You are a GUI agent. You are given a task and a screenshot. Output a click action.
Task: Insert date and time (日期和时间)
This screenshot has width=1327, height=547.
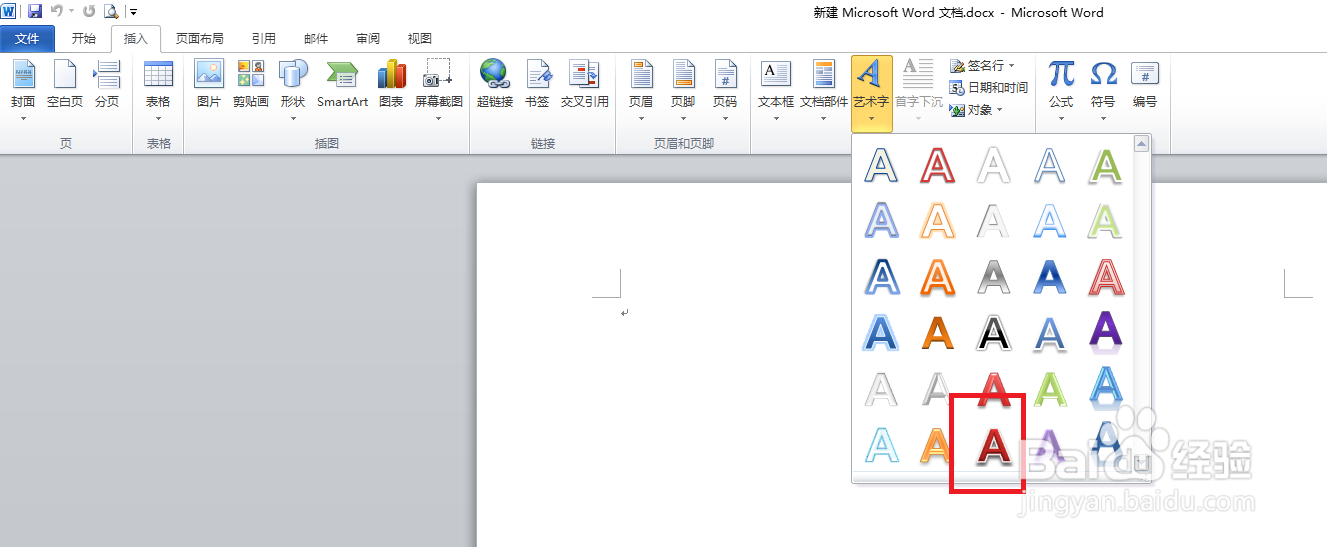click(988, 88)
